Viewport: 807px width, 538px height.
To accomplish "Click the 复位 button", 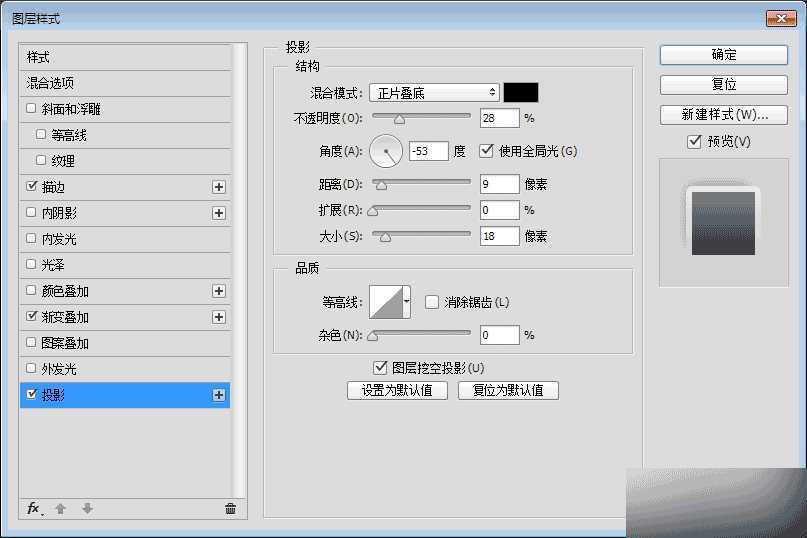I will coord(724,84).
